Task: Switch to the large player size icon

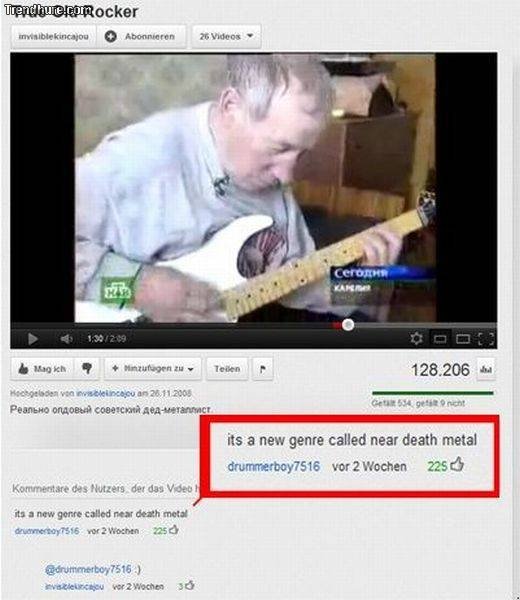Action: (463, 339)
